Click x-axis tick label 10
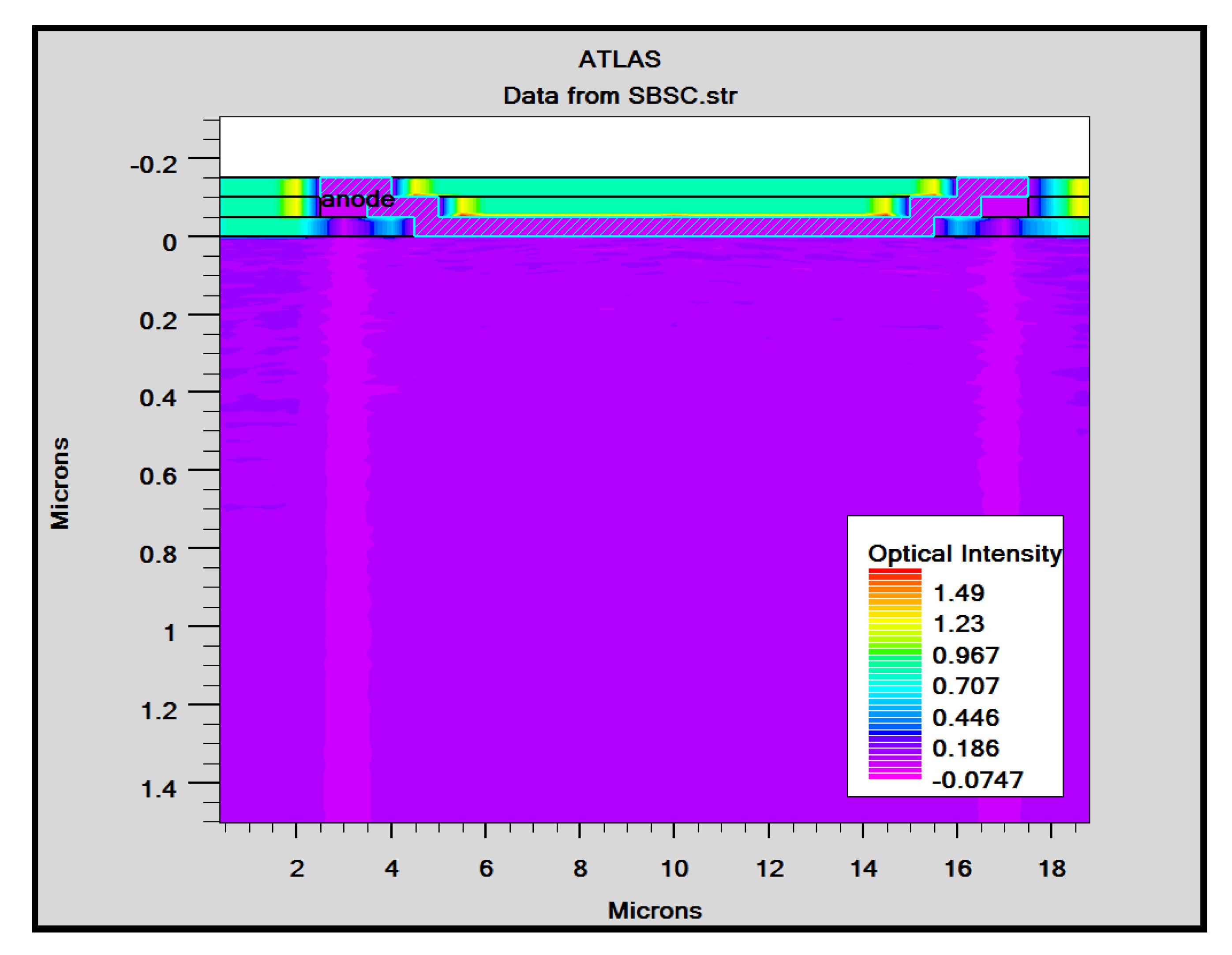 (x=675, y=868)
